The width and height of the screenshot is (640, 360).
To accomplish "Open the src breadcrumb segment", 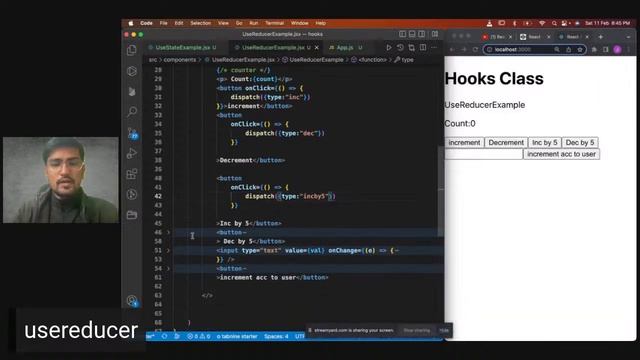I will (x=153, y=60).
